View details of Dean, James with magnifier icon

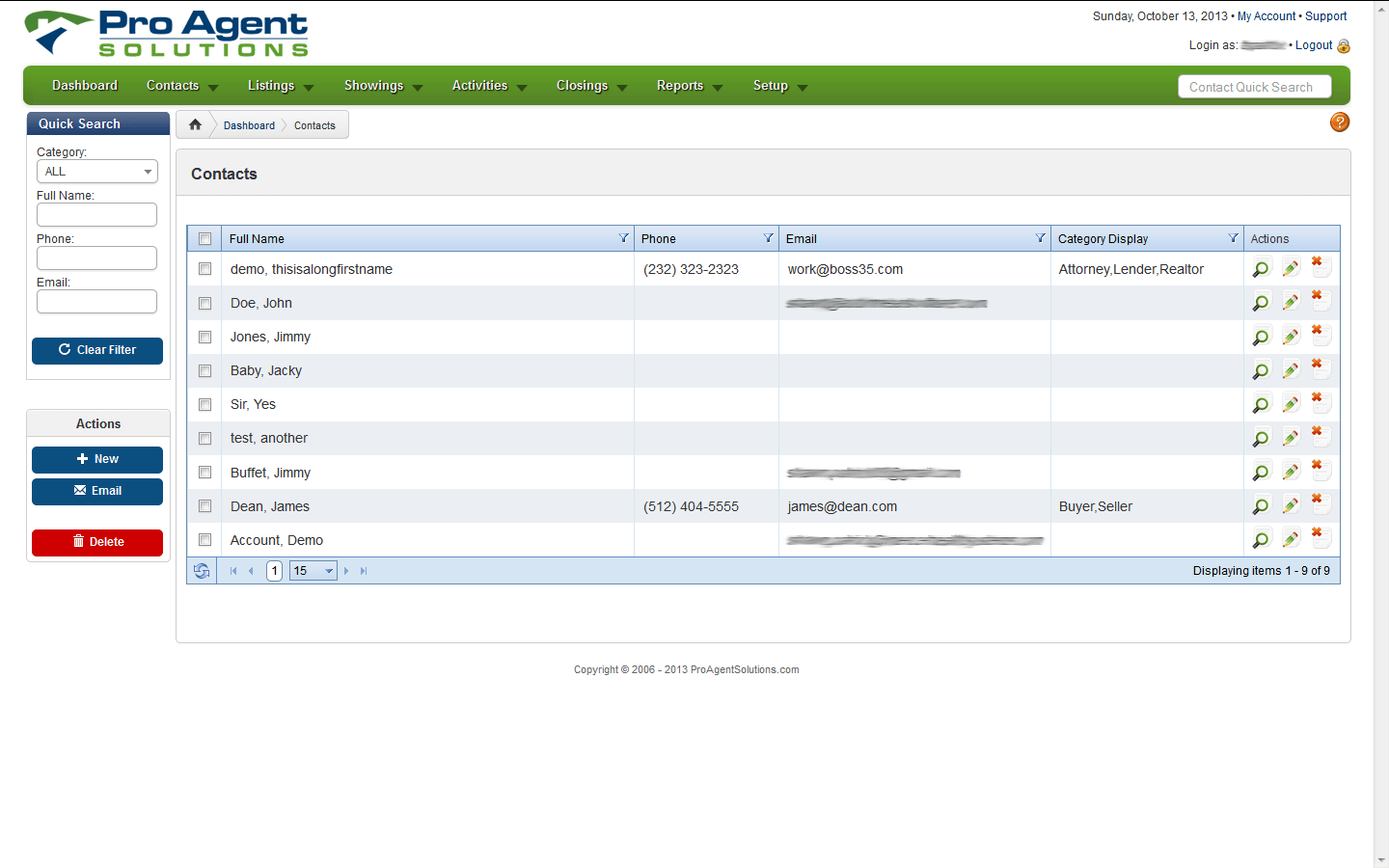pyautogui.click(x=1261, y=503)
